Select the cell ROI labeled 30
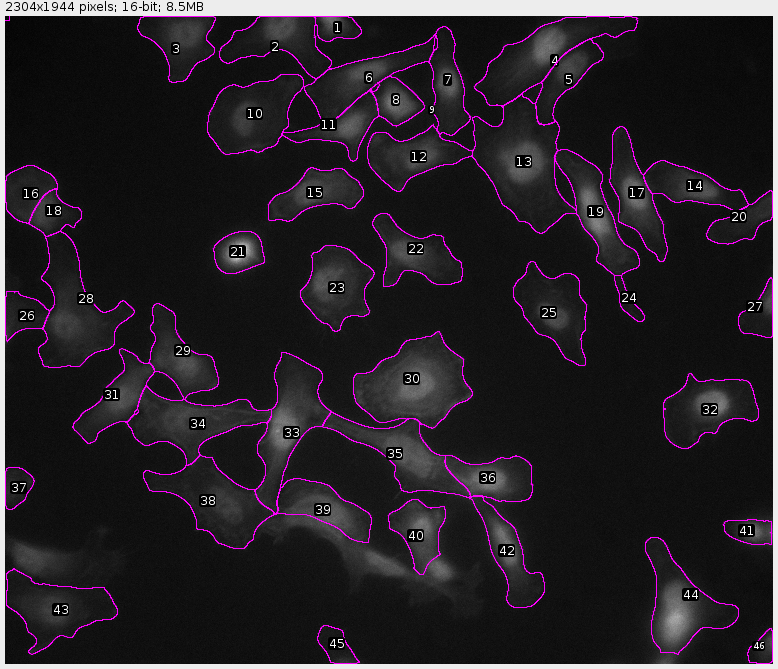 412,379
